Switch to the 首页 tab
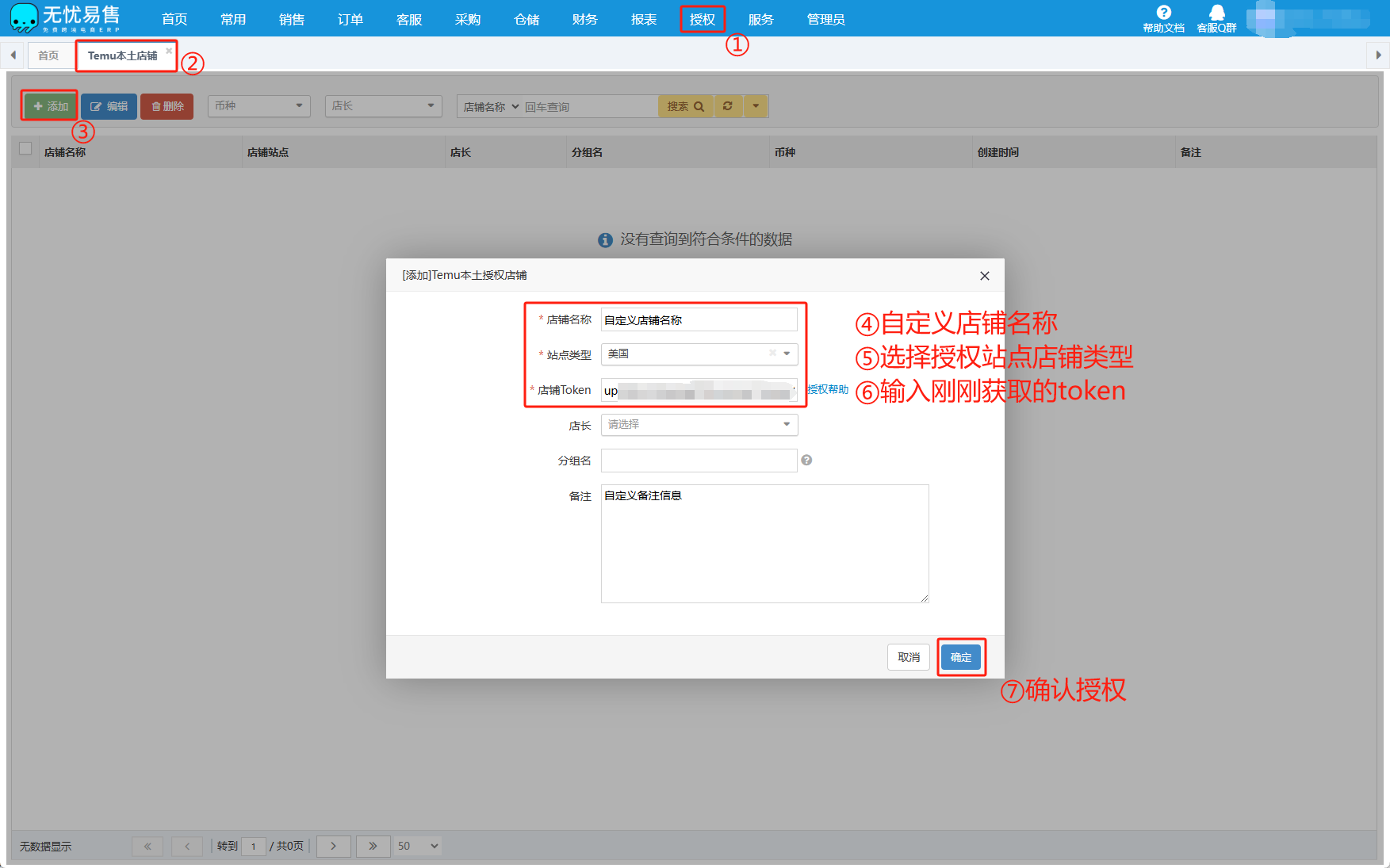The image size is (1390, 868). pos(48,55)
